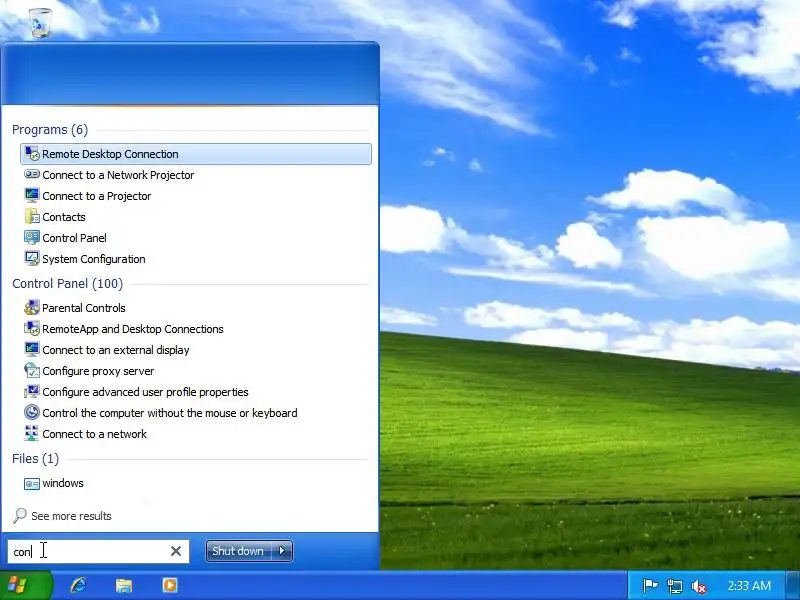The image size is (800, 600).
Task: Click the Connect to an external display icon
Action: (x=32, y=349)
